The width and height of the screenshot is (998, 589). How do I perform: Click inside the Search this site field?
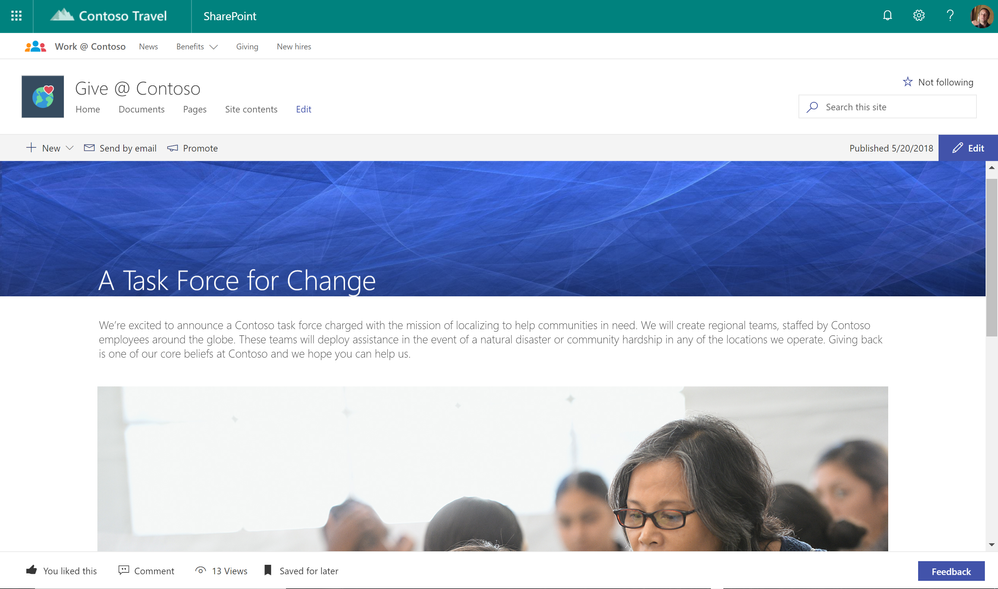[x=887, y=107]
